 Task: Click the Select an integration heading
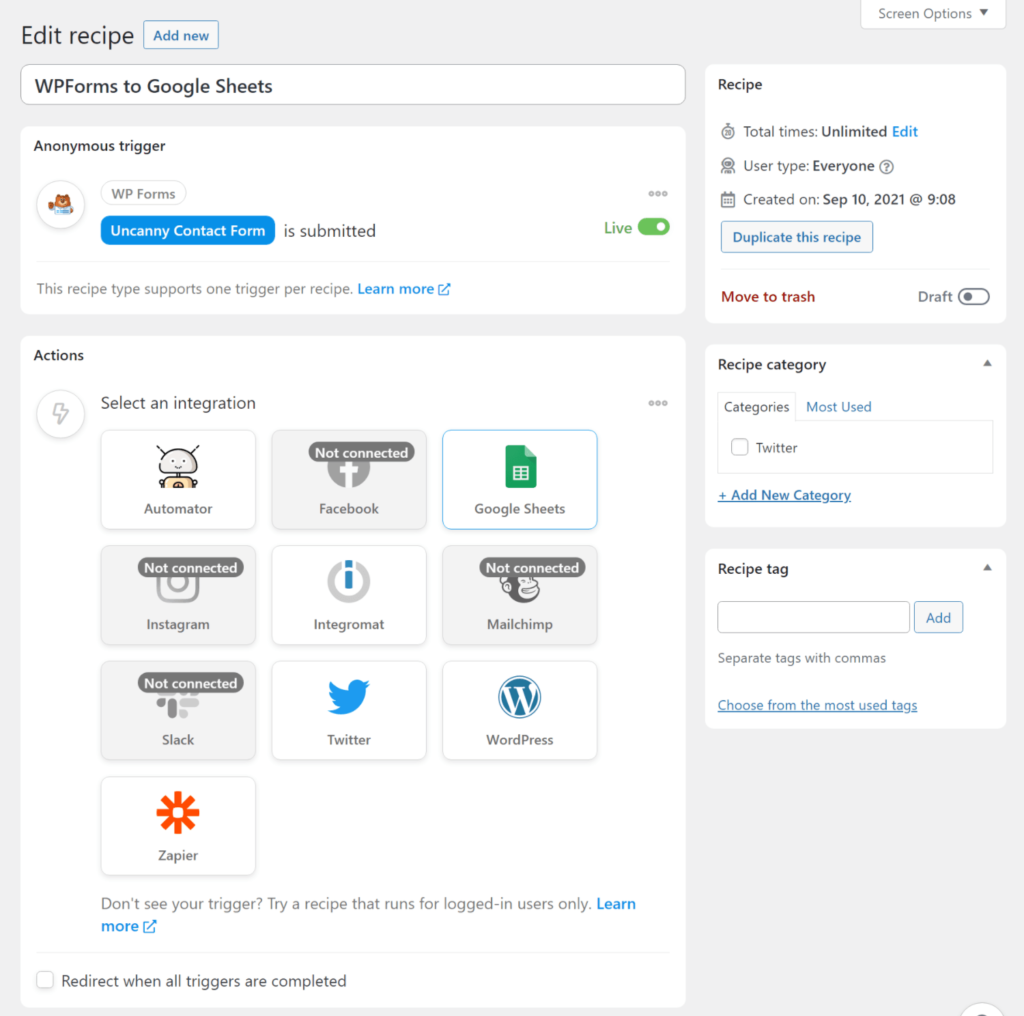[x=178, y=404]
